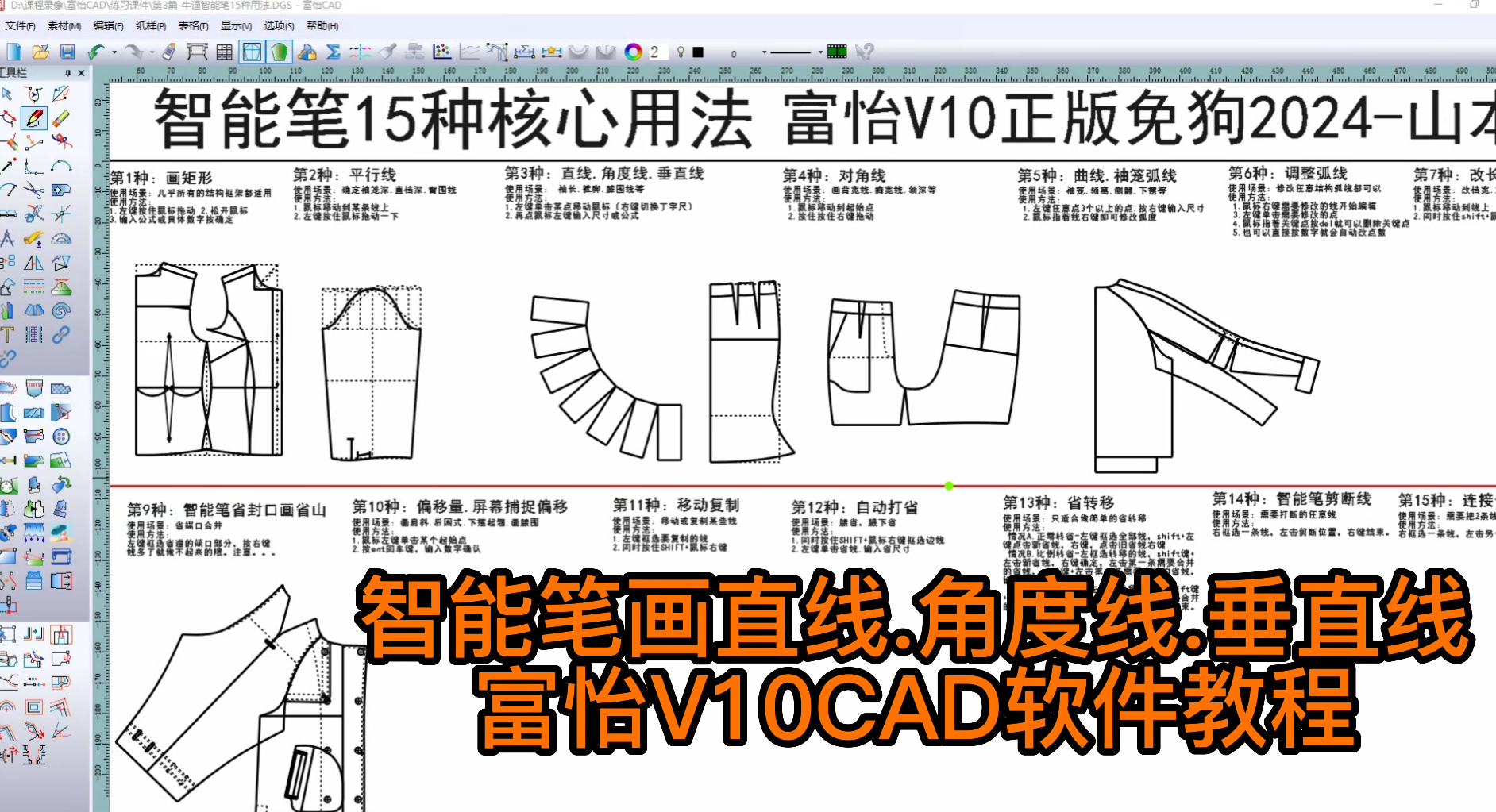This screenshot has height=812, width=1496.
Task: Open the help pointer icon with question mark
Action: 865,52
